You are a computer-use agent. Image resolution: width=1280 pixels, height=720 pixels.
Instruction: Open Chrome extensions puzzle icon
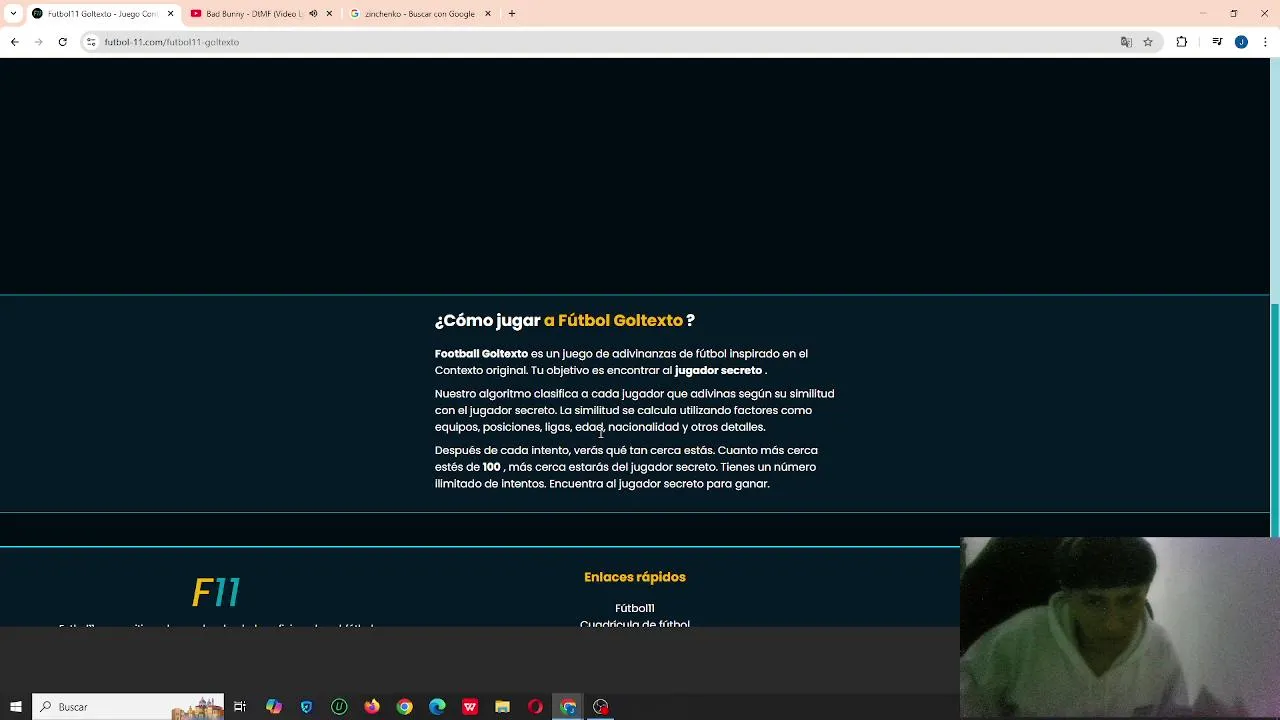click(x=1182, y=42)
